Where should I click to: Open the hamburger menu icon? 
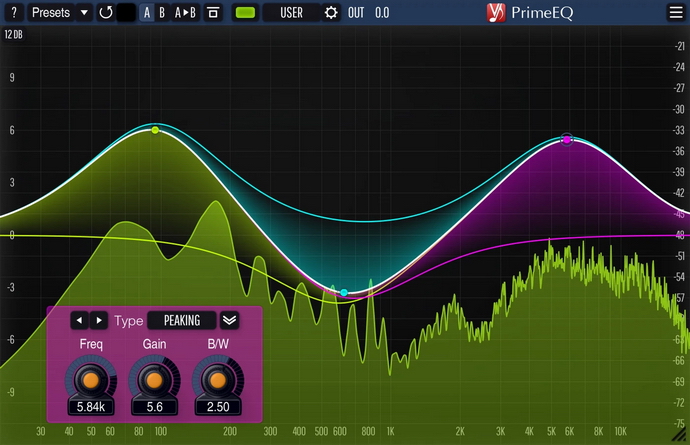(x=676, y=12)
